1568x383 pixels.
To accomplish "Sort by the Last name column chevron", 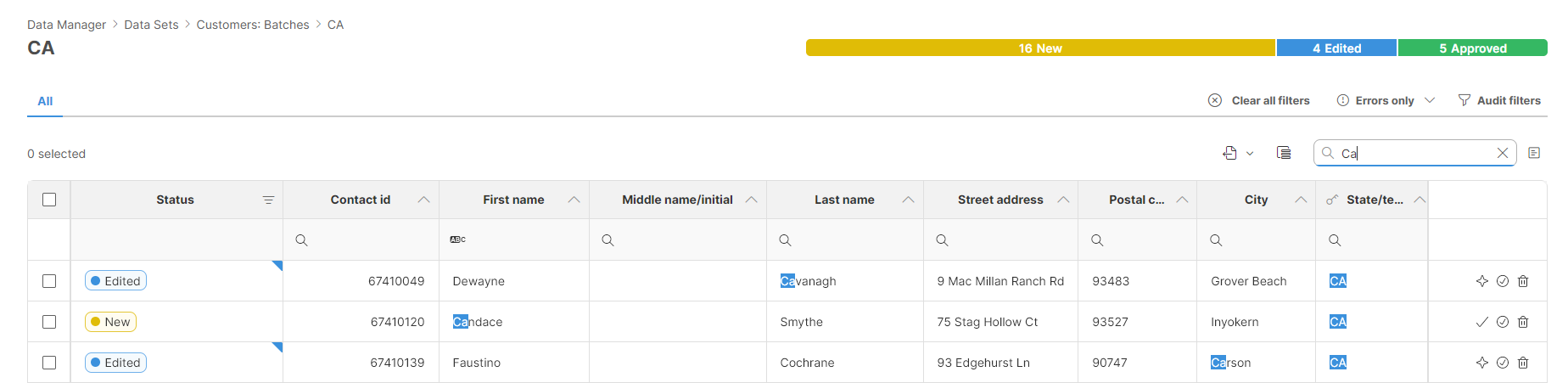I will click(908, 200).
